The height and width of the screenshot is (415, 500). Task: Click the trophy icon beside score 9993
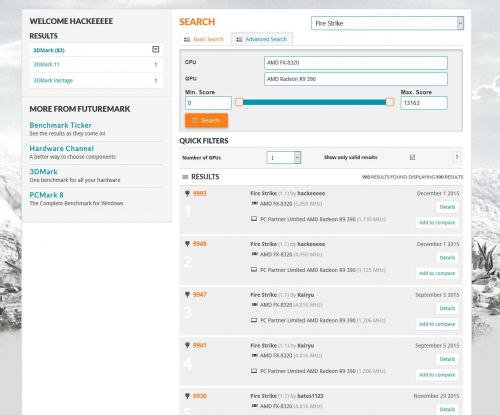pos(187,193)
